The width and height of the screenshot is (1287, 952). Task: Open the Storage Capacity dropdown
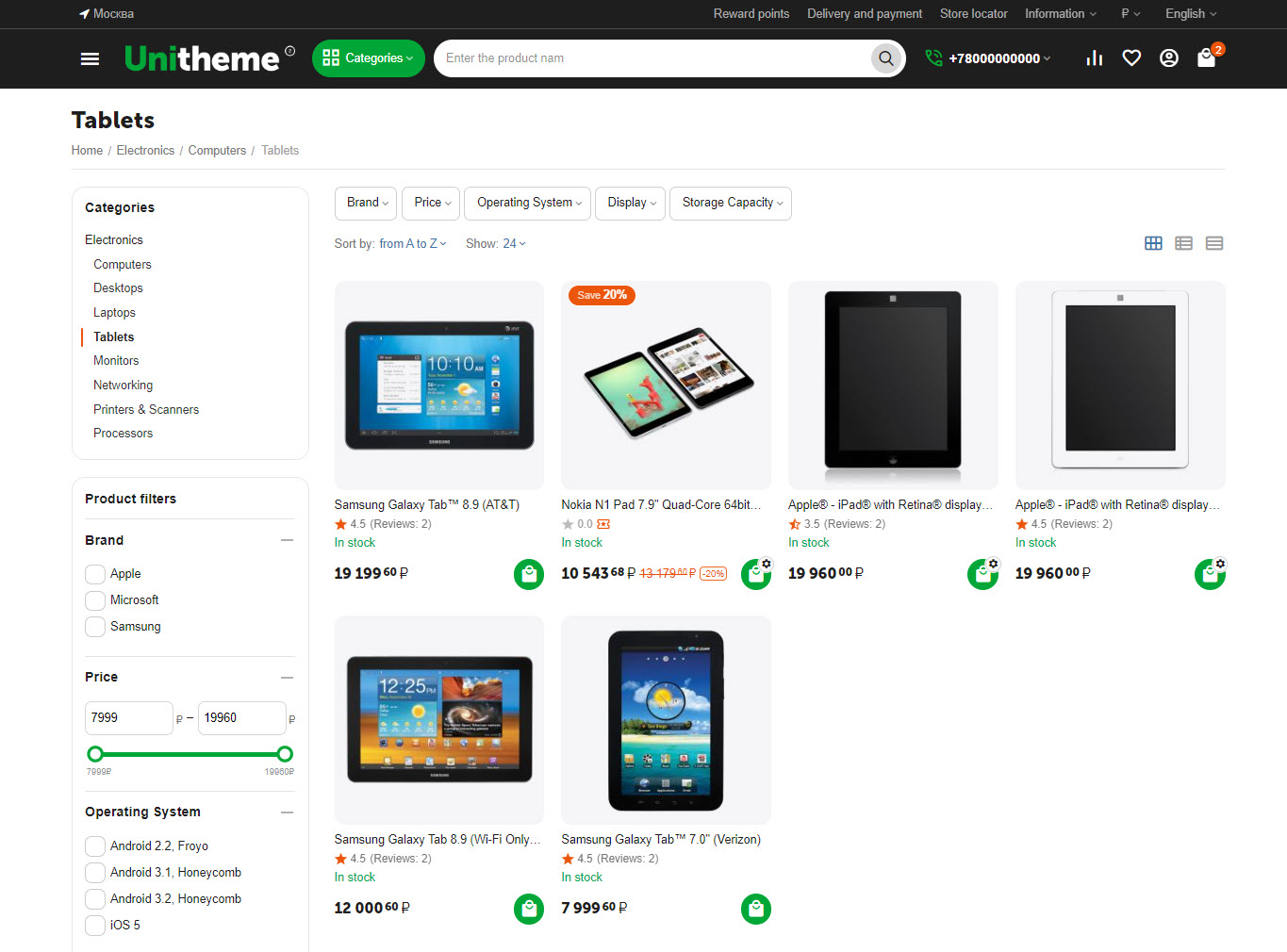(731, 204)
